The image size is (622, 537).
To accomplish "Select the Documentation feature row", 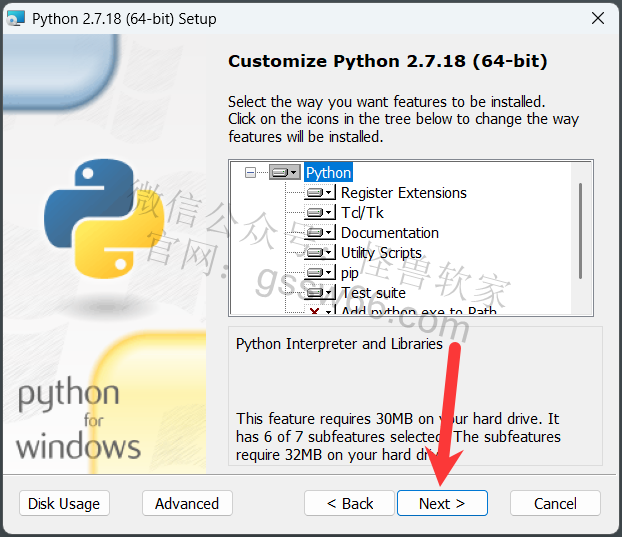I will click(390, 233).
